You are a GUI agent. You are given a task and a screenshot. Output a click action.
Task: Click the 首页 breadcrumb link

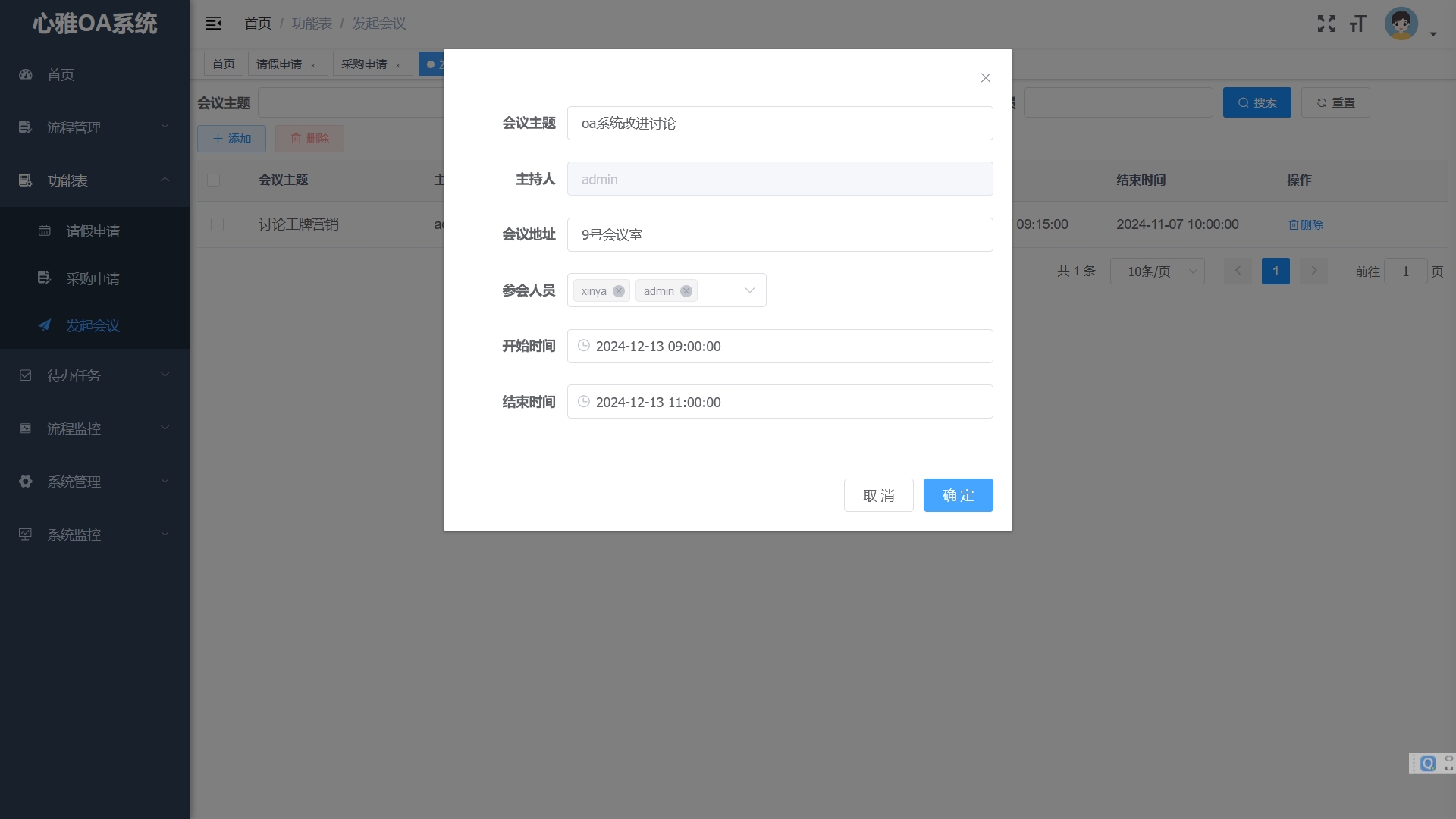258,24
